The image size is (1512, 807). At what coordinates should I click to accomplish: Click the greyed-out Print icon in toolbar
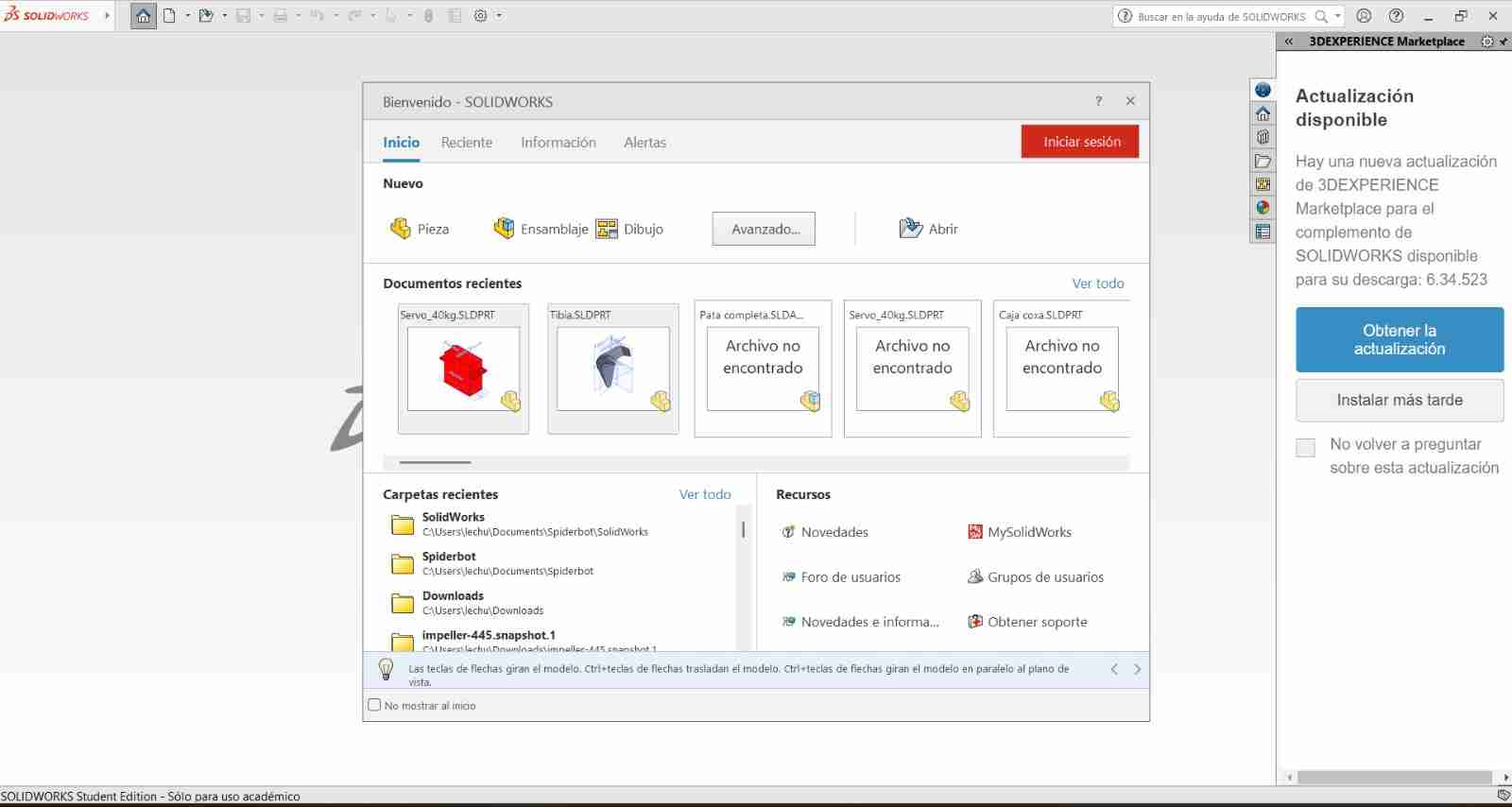[x=280, y=16]
